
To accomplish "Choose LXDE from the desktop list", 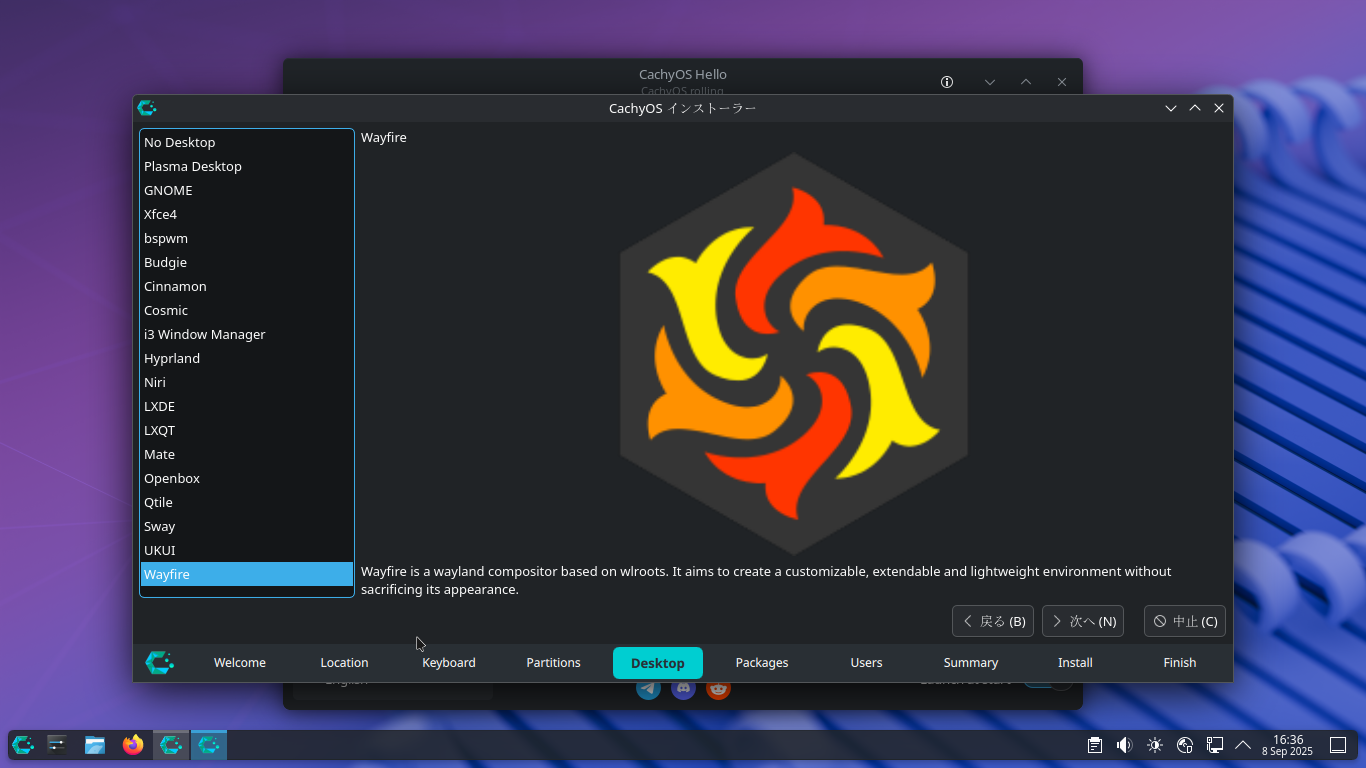I will [247, 406].
